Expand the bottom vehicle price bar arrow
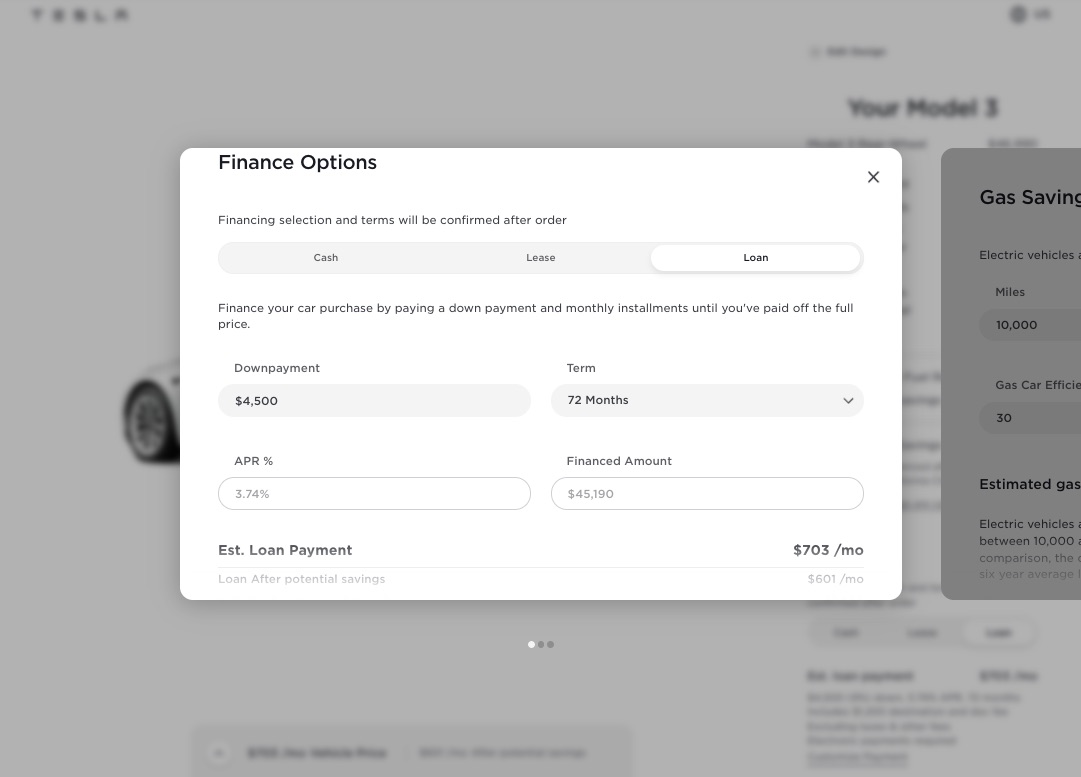1081x777 pixels. pyautogui.click(x=219, y=753)
